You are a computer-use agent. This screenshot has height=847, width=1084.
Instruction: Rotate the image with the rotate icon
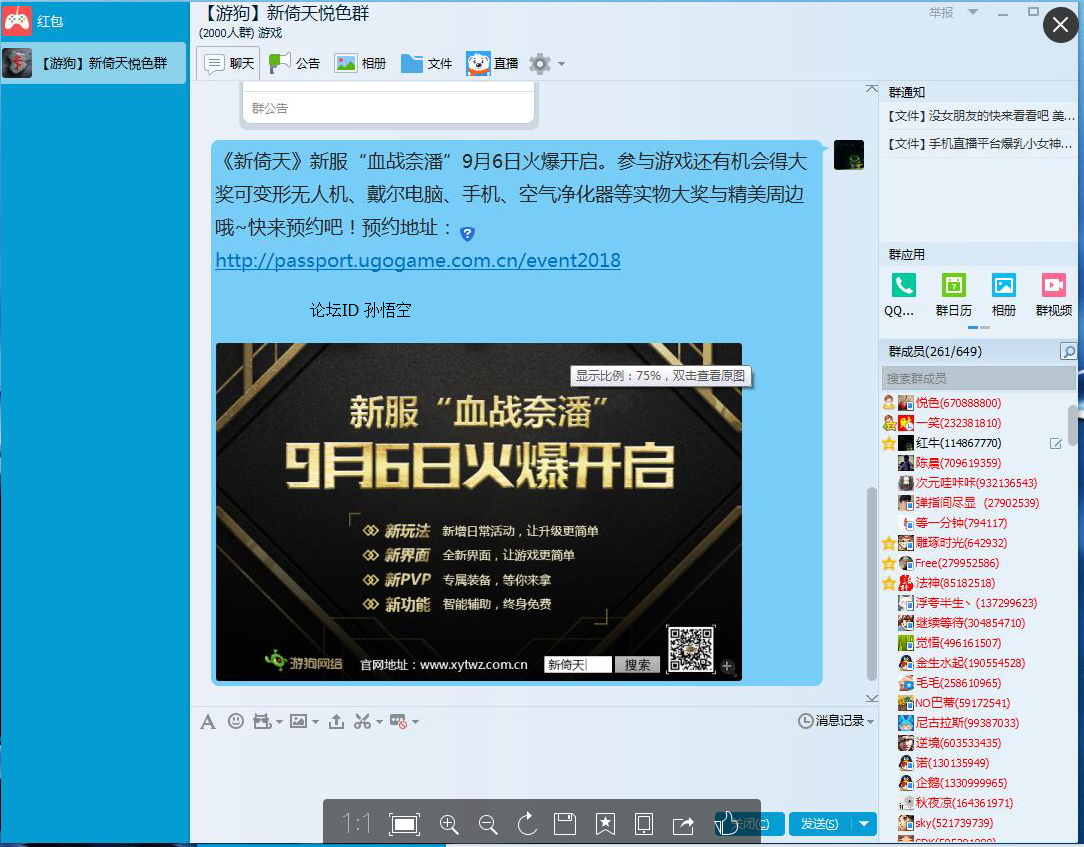[527, 823]
